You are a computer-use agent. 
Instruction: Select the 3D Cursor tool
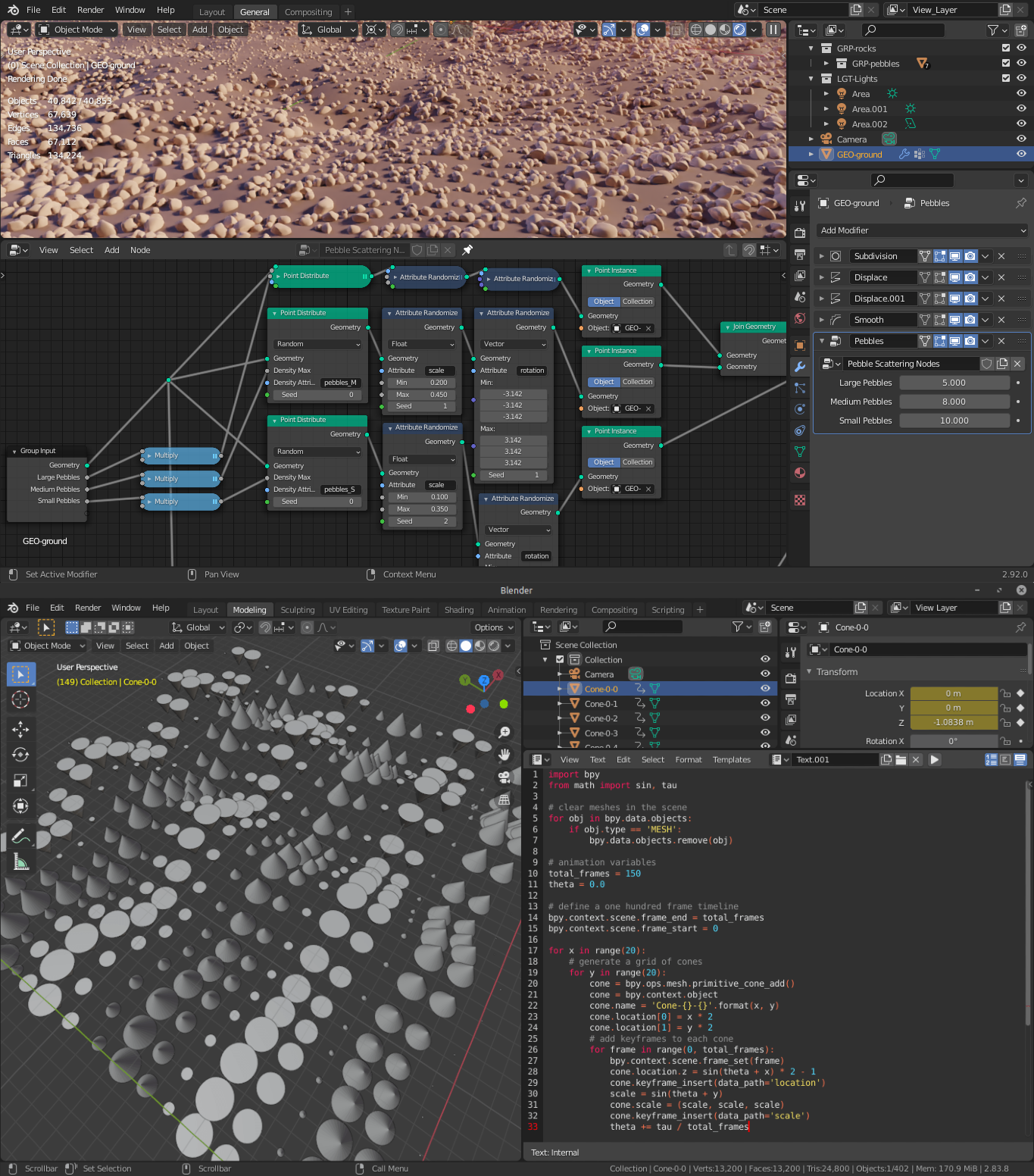pyautogui.click(x=20, y=699)
